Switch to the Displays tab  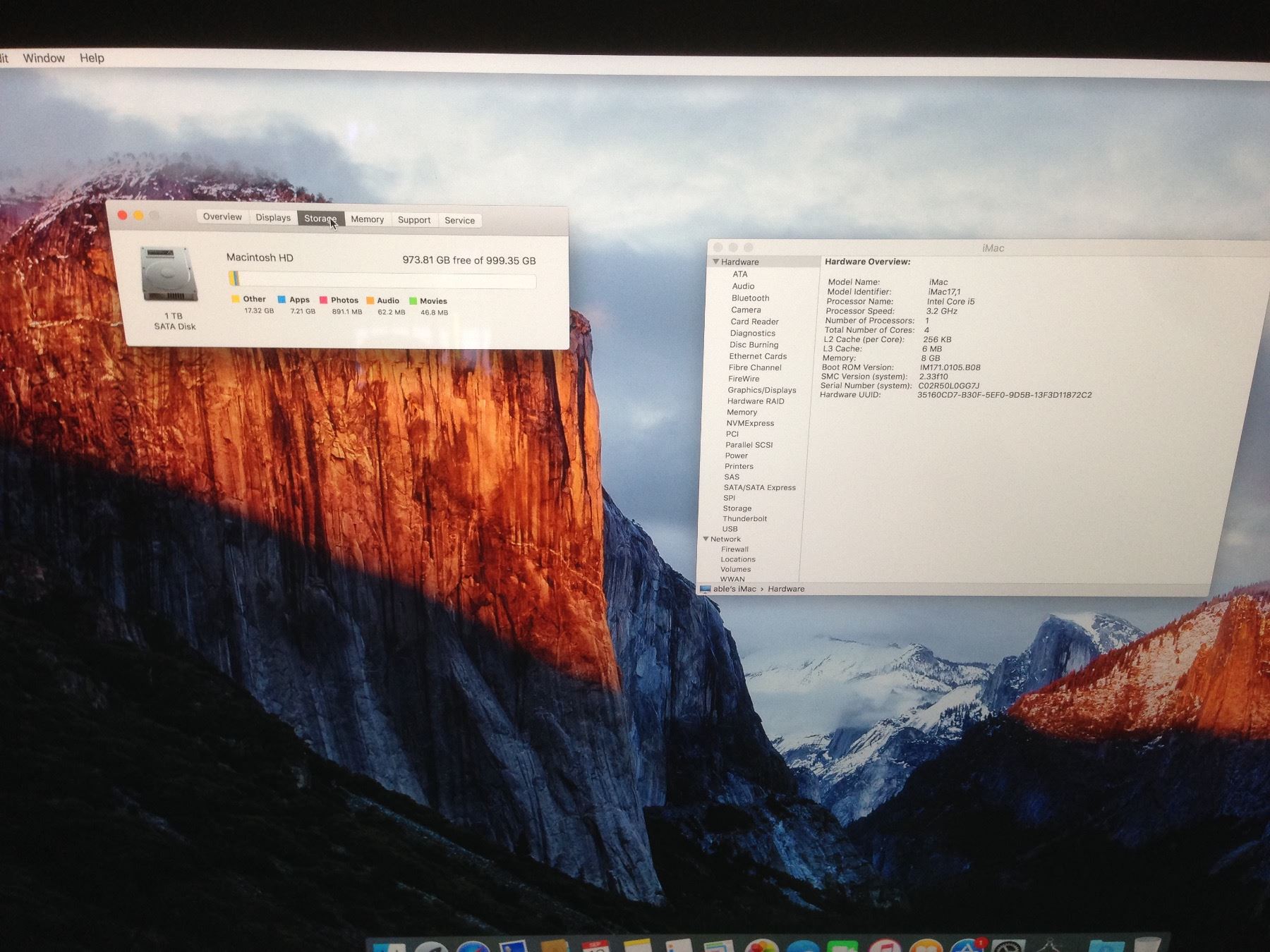click(273, 218)
